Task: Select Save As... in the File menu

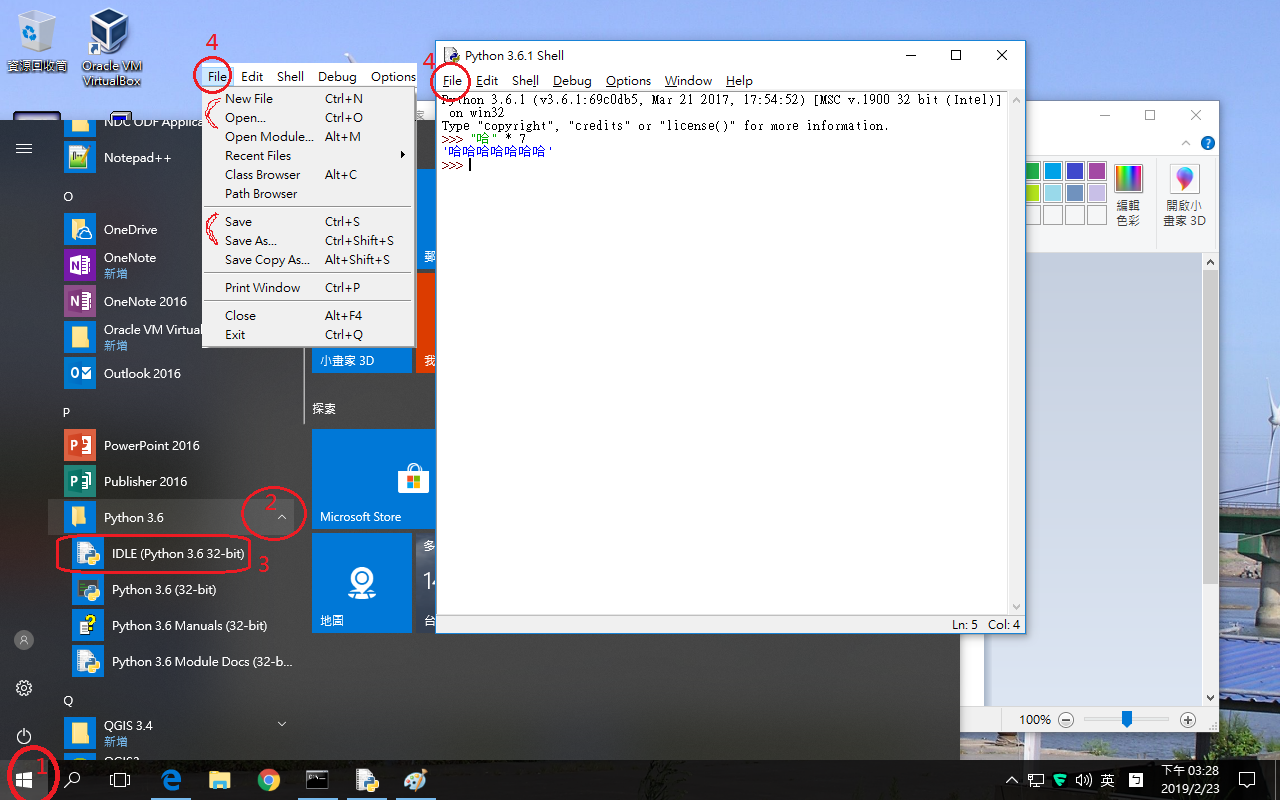Action: pyautogui.click(x=309, y=241)
